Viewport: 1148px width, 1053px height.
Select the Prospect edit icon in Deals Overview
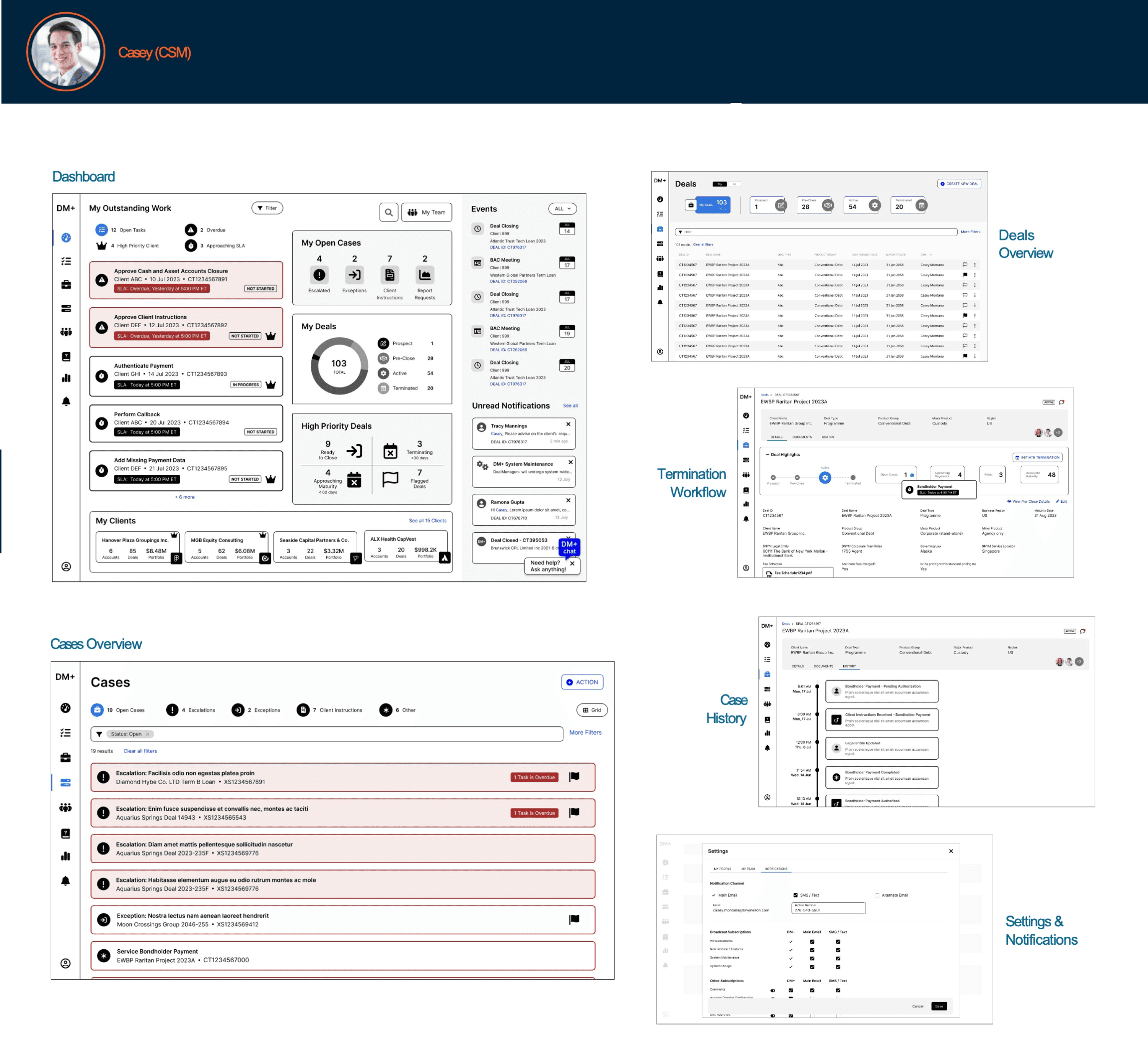click(781, 205)
